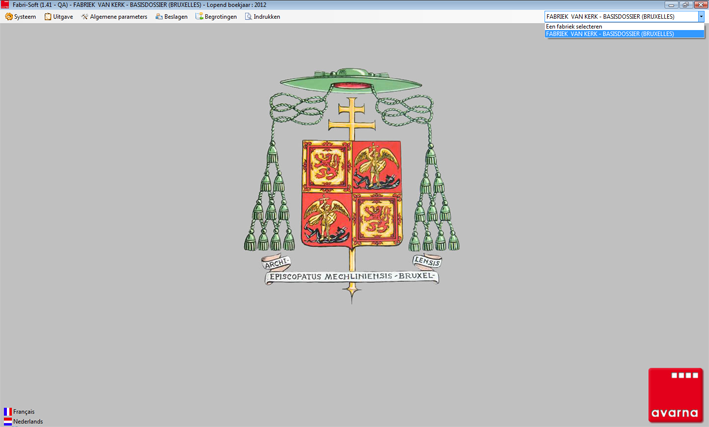
Task: Click the Begrotingen icon
Action: pyautogui.click(x=199, y=17)
